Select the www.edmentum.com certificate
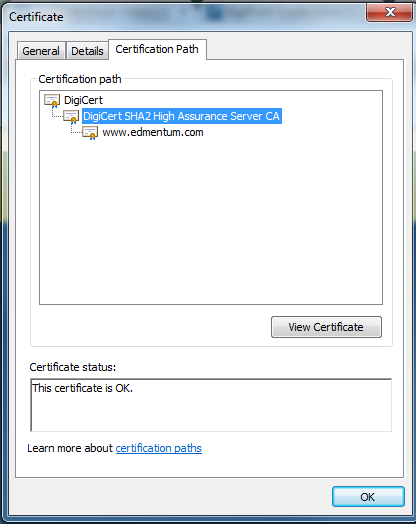Screen dimensions: 419x524 point(153,132)
